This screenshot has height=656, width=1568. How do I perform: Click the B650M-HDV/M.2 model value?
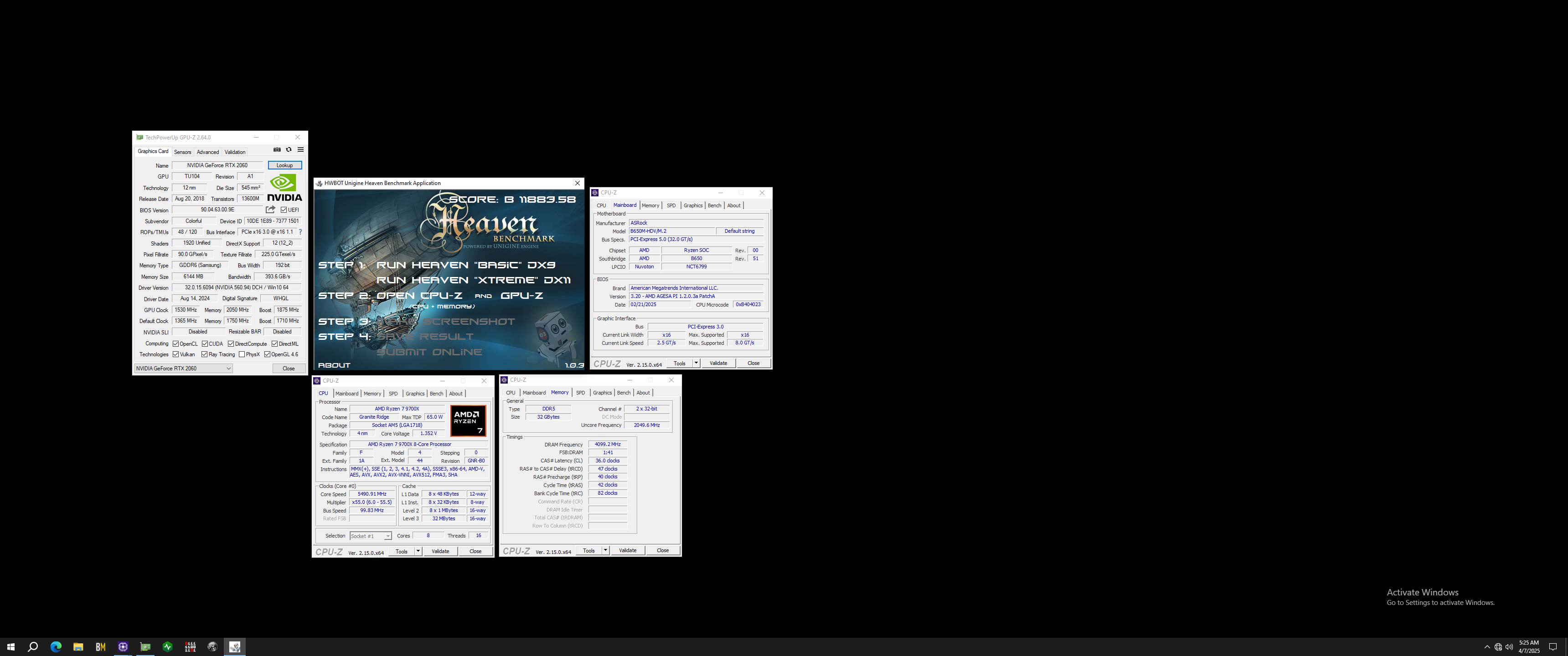click(x=672, y=231)
